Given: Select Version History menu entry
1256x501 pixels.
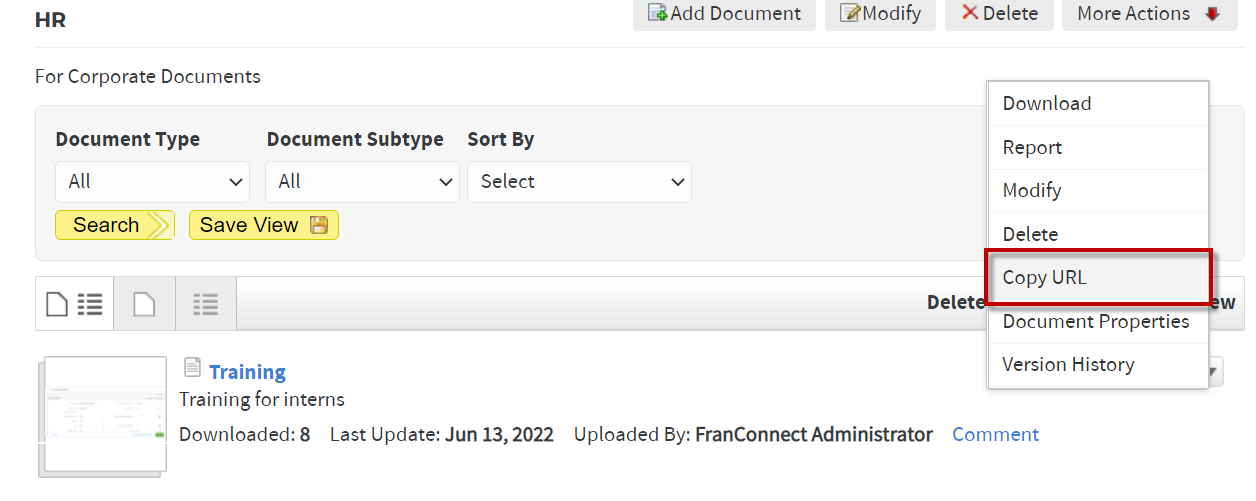Looking at the screenshot, I should coord(1098,365).
